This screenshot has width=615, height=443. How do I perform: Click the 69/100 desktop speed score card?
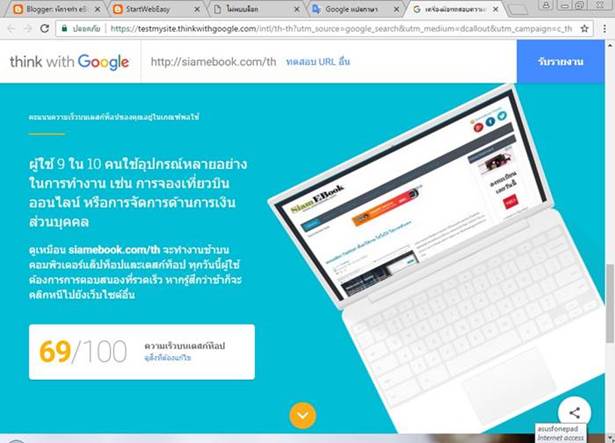pos(142,352)
